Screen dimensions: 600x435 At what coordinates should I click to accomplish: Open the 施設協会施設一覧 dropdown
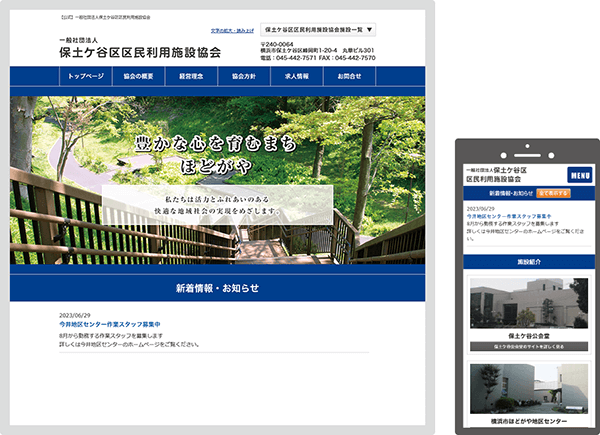pyautogui.click(x=317, y=31)
